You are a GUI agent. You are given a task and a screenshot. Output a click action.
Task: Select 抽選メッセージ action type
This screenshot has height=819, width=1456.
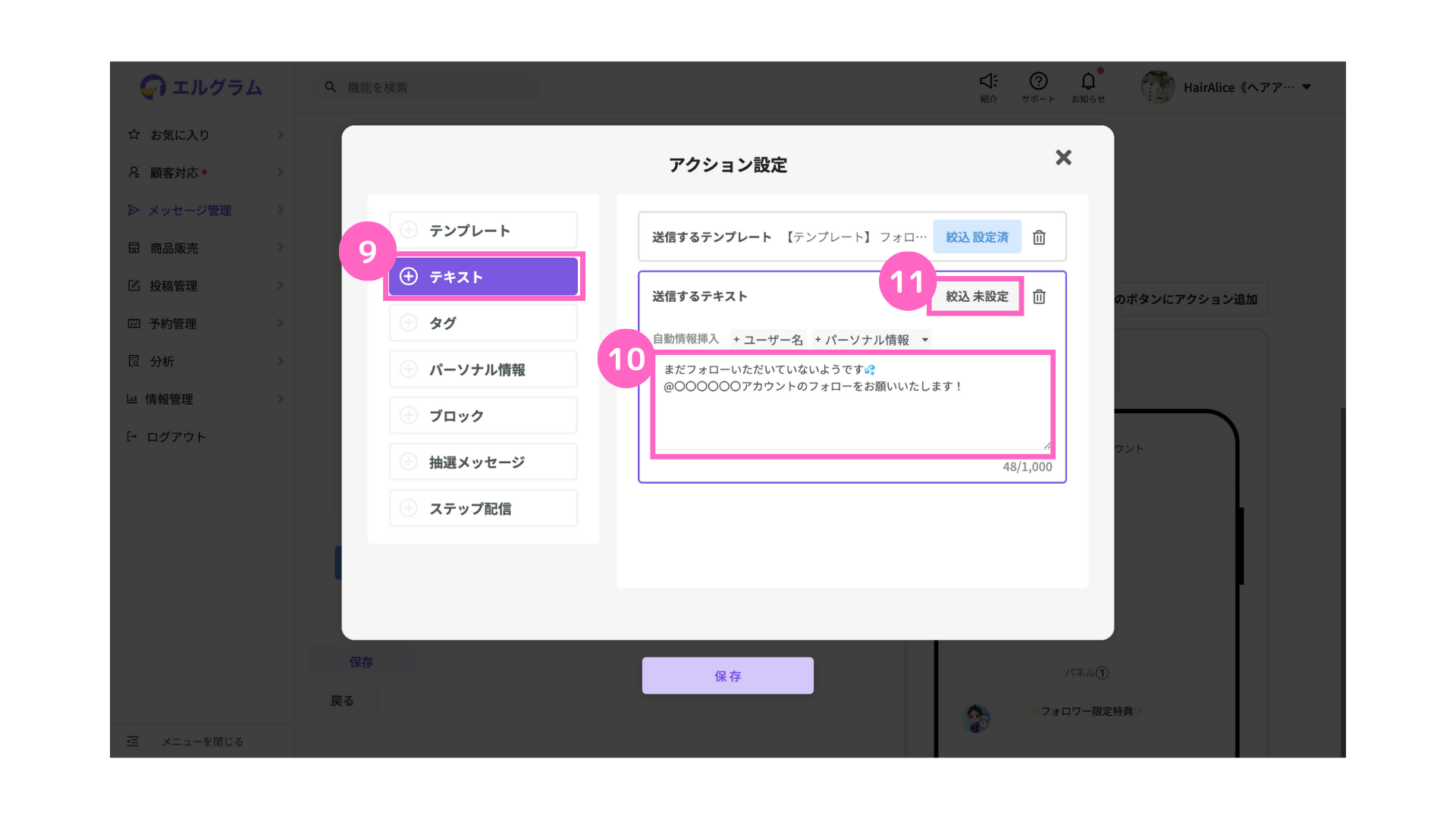pyautogui.click(x=483, y=461)
